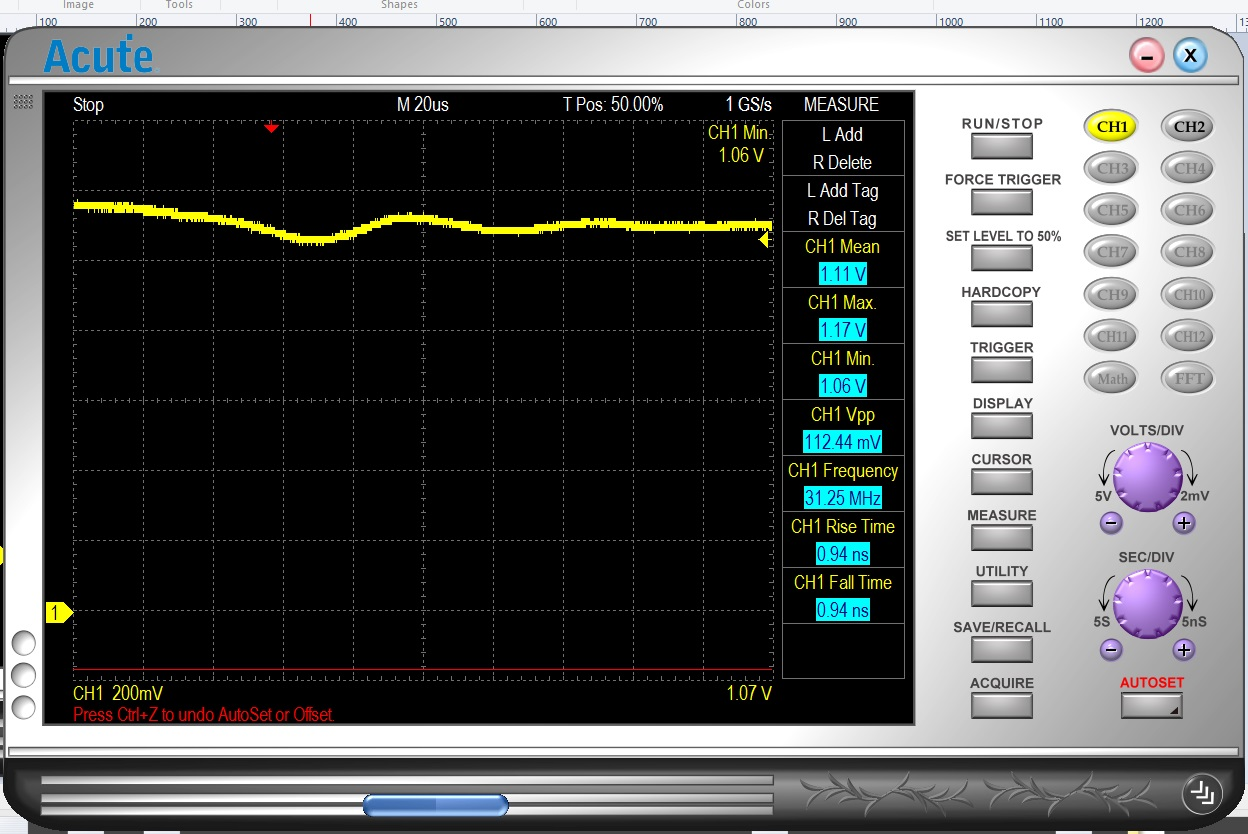Enable channel CH5
The width and height of the screenshot is (1248, 834).
click(1112, 211)
